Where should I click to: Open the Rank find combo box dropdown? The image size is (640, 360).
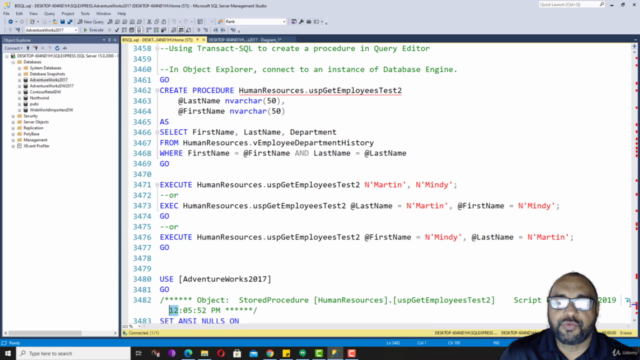pos(284,22)
